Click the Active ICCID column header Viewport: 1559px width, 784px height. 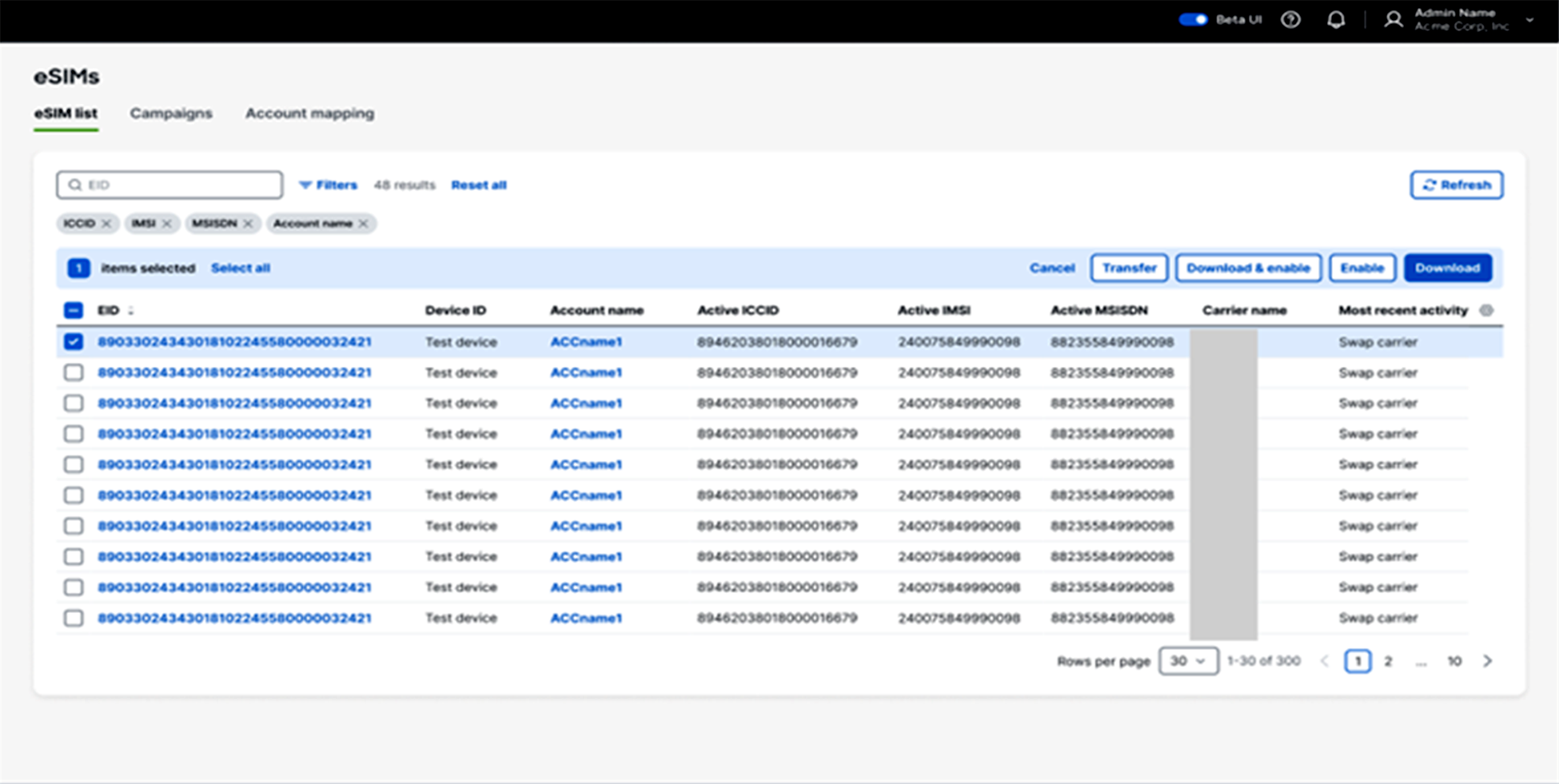738,310
